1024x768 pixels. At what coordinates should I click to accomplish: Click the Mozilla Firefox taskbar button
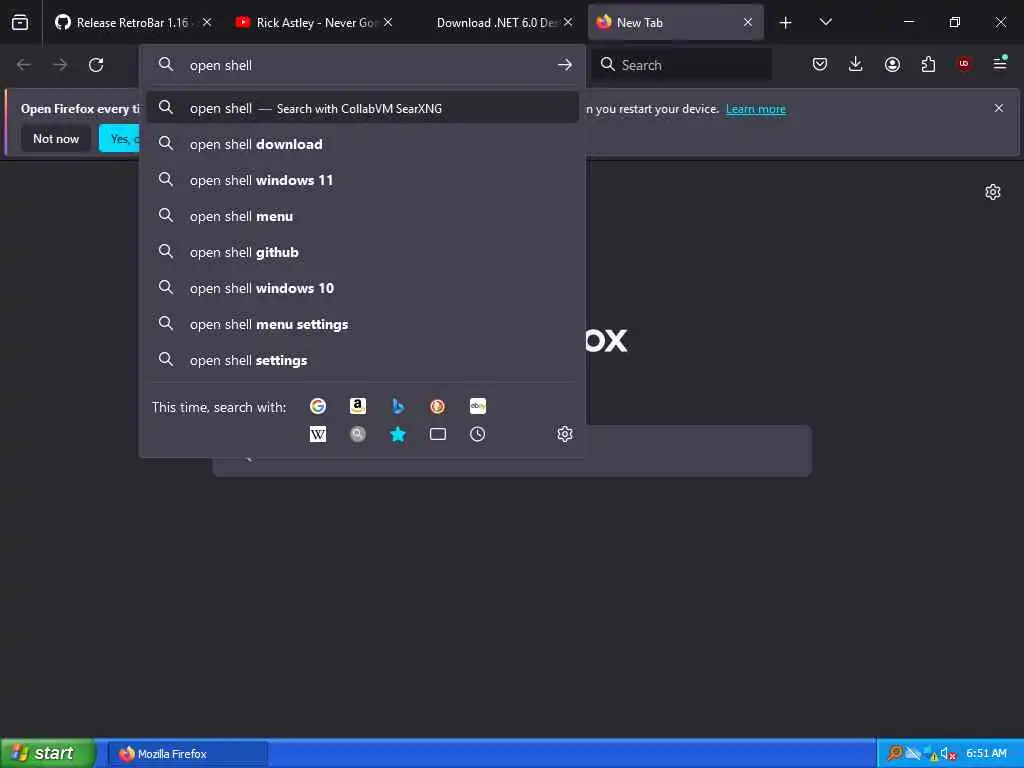pyautogui.click(x=188, y=754)
